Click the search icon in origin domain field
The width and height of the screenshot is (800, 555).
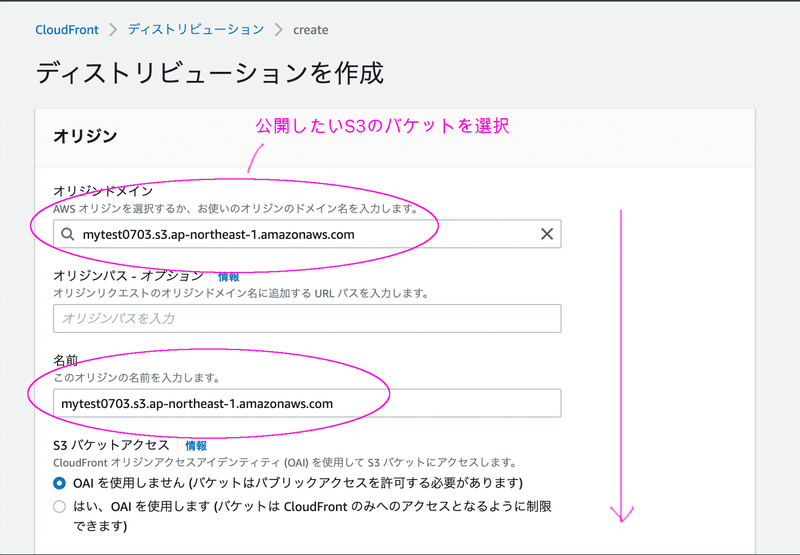[x=67, y=234]
